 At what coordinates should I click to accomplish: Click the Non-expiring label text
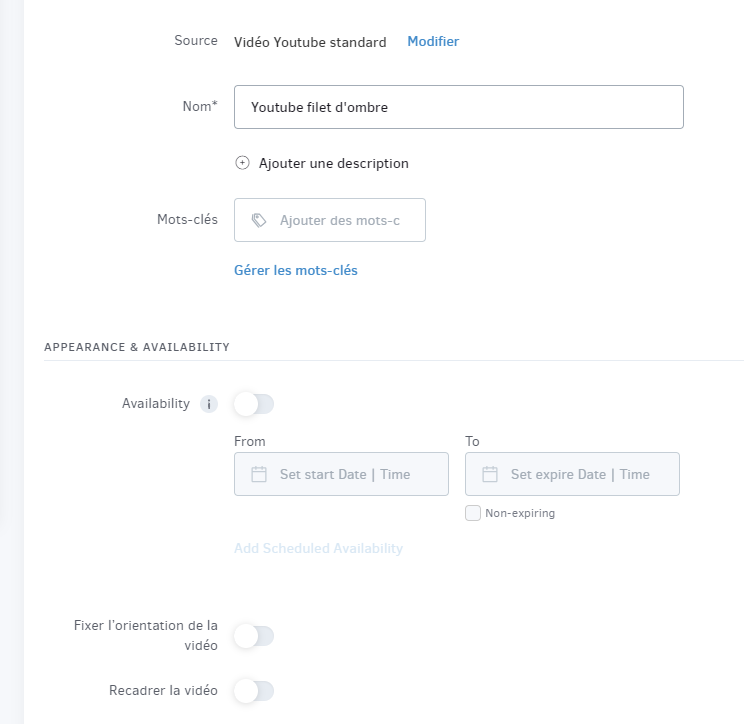[x=520, y=513]
